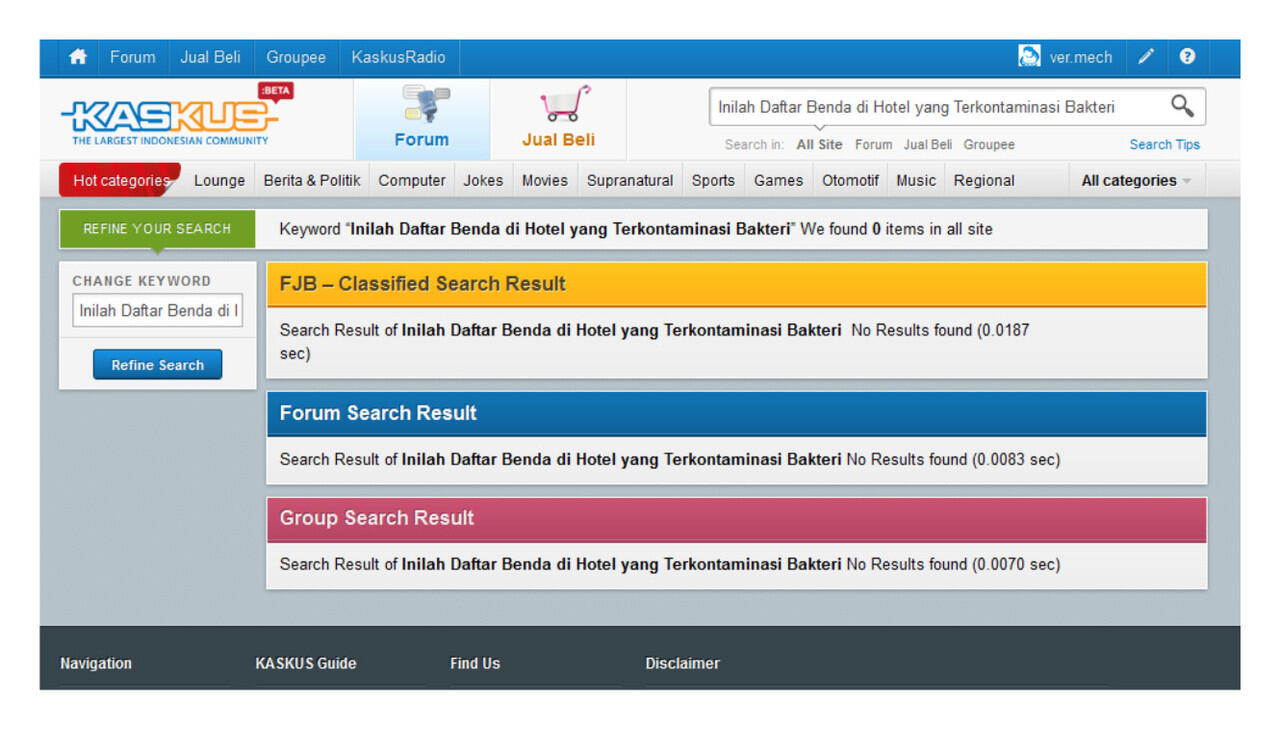Open the help question mark icon

click(x=1187, y=57)
